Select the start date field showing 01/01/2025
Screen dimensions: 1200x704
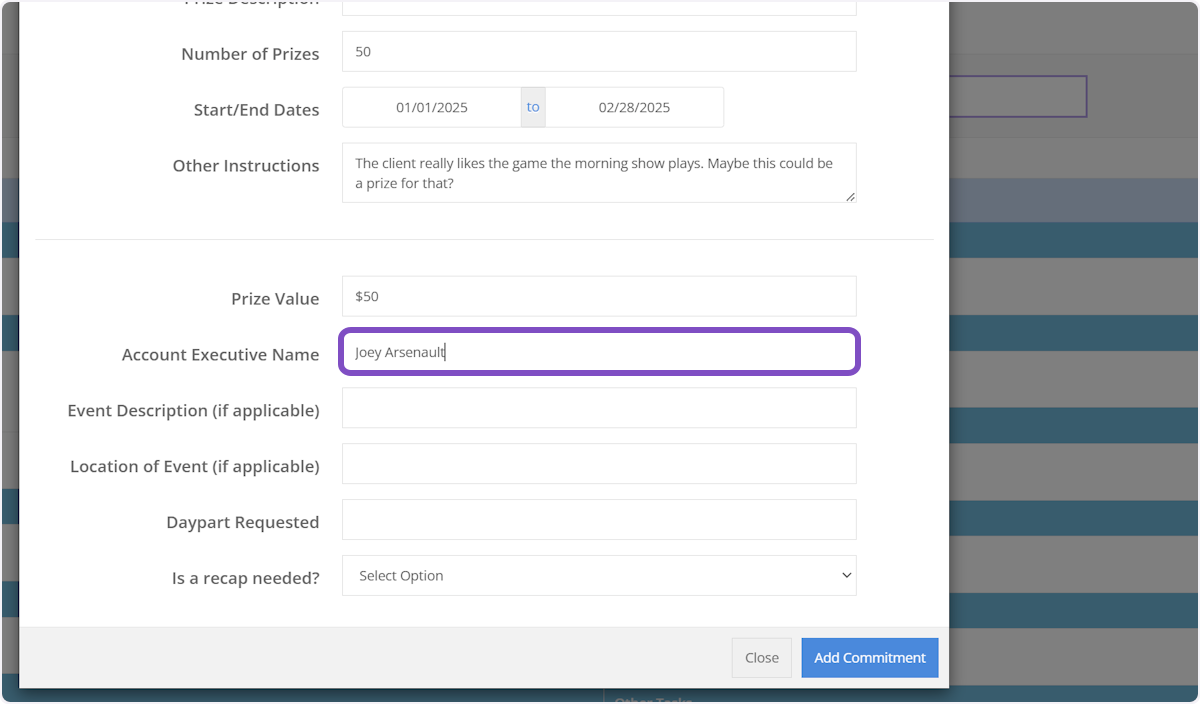point(432,108)
